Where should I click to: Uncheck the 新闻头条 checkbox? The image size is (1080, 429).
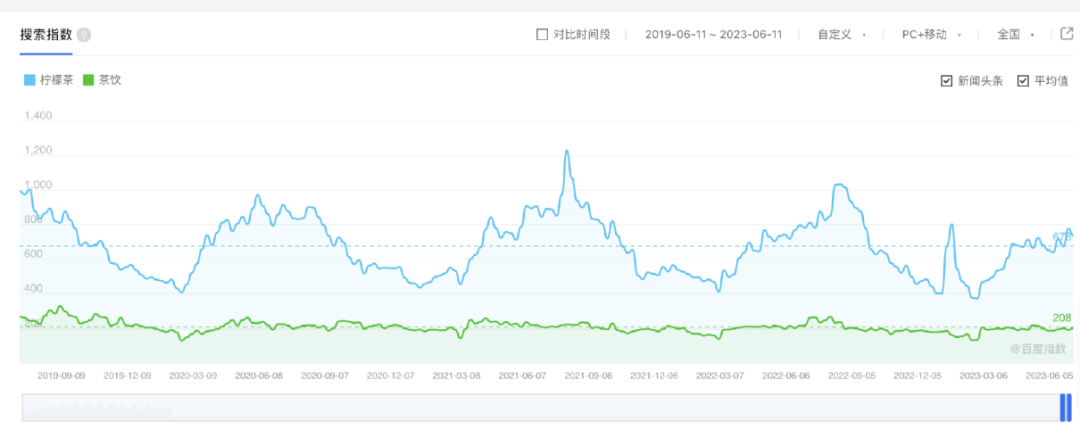tap(946, 81)
